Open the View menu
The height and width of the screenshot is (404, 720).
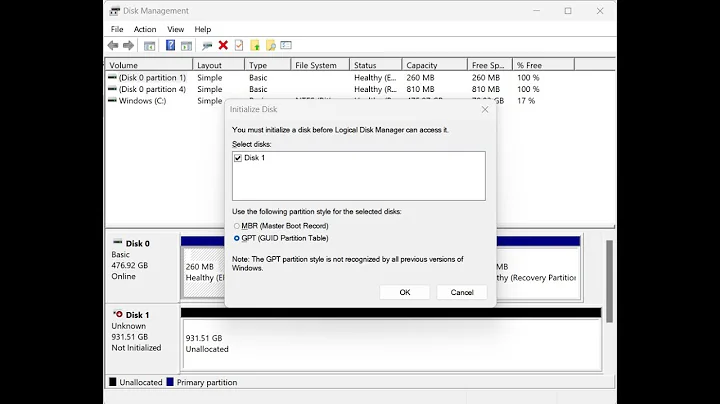tap(175, 29)
